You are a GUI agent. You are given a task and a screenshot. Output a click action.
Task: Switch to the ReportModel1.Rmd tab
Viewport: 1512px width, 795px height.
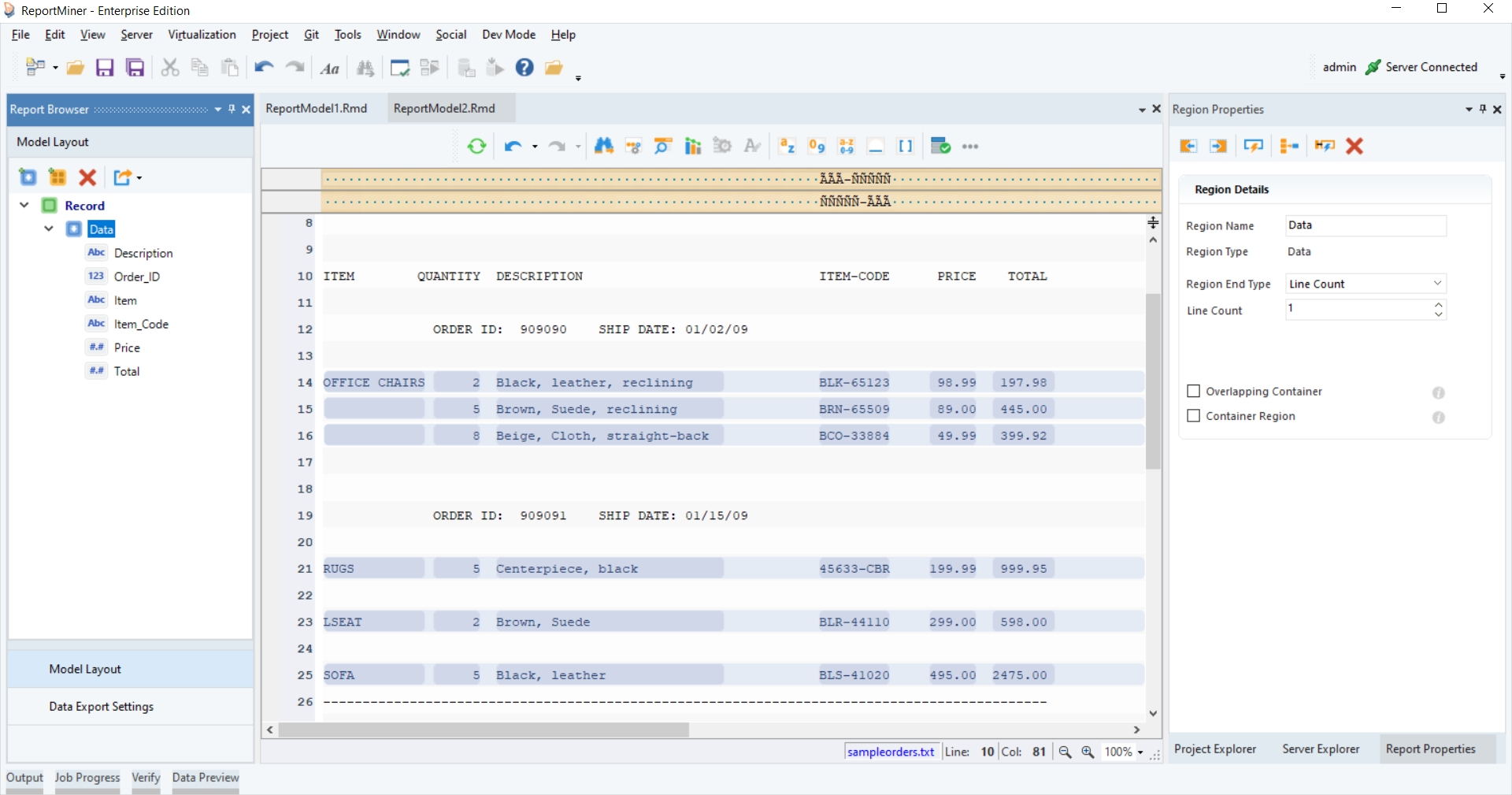[317, 109]
